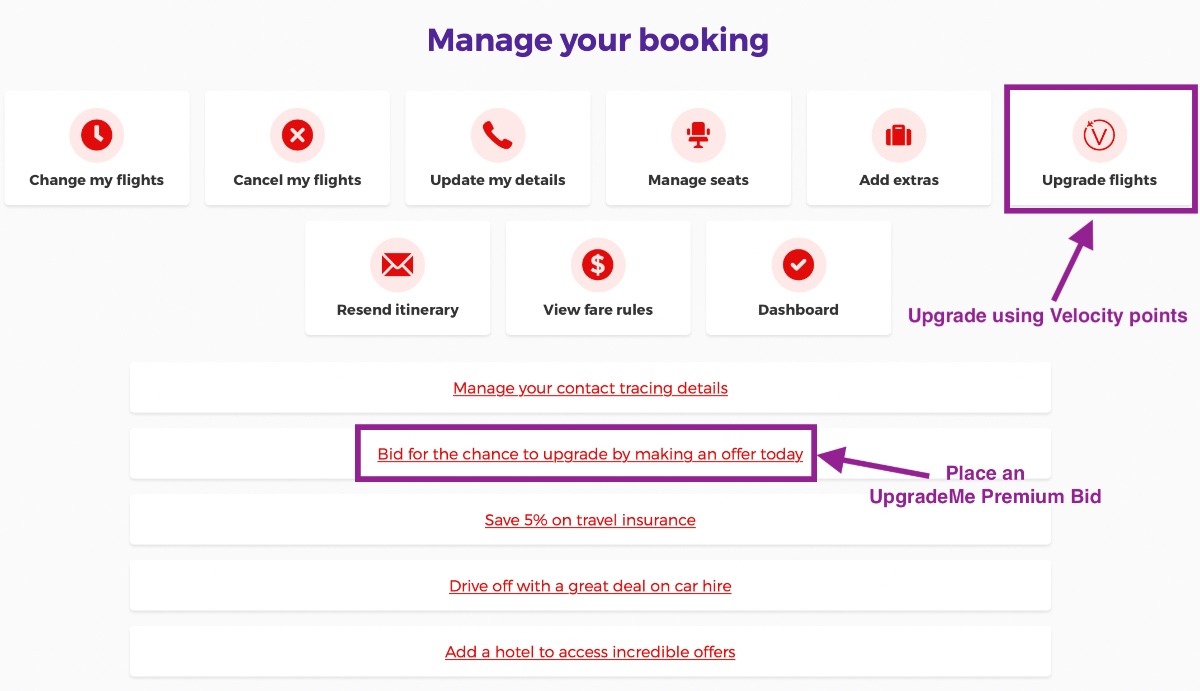Select the Manage seats seat icon
Screen dimensions: 1200x691
click(698, 135)
